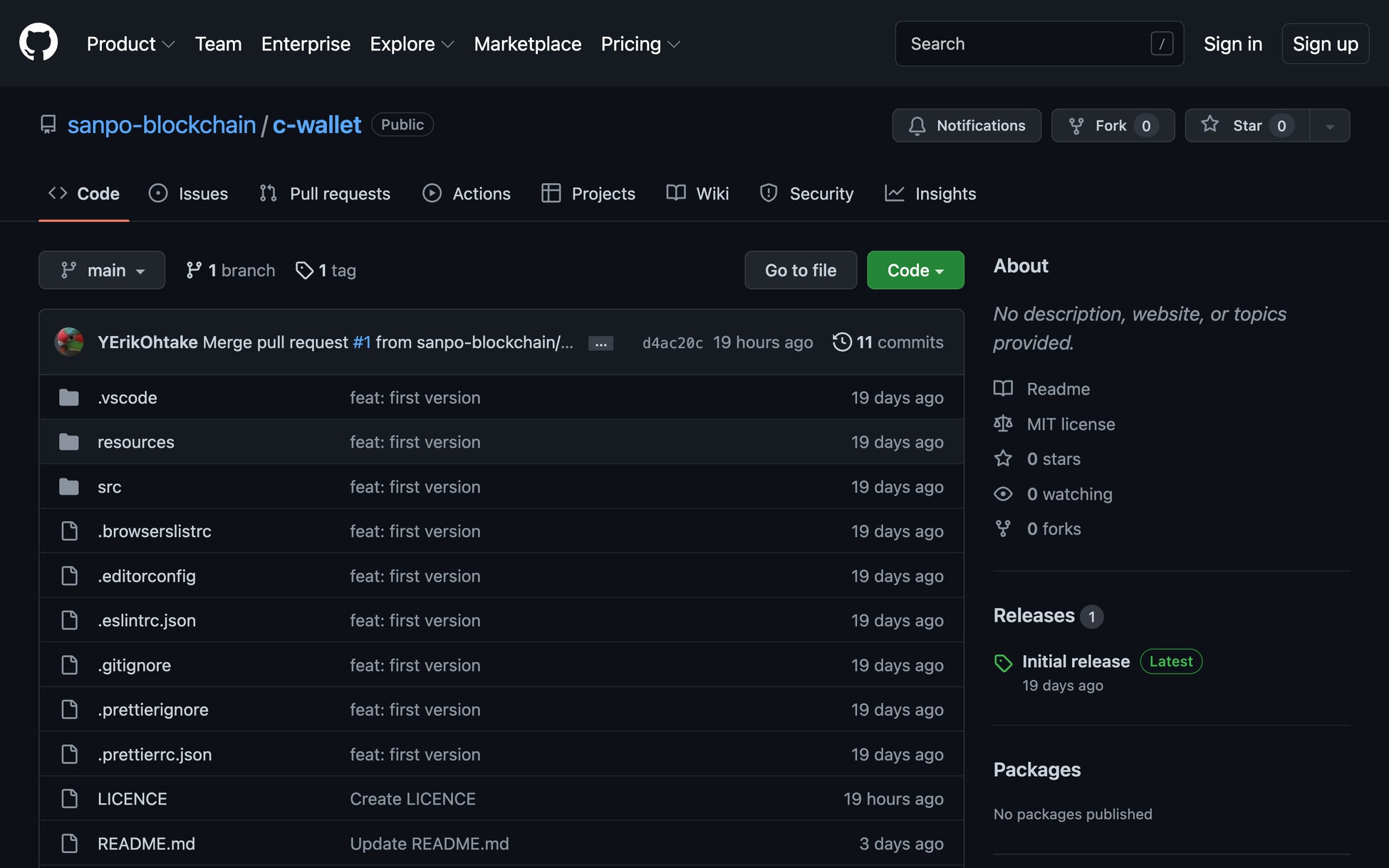Click the repository icon beside sanpo-blockchain

(48, 125)
